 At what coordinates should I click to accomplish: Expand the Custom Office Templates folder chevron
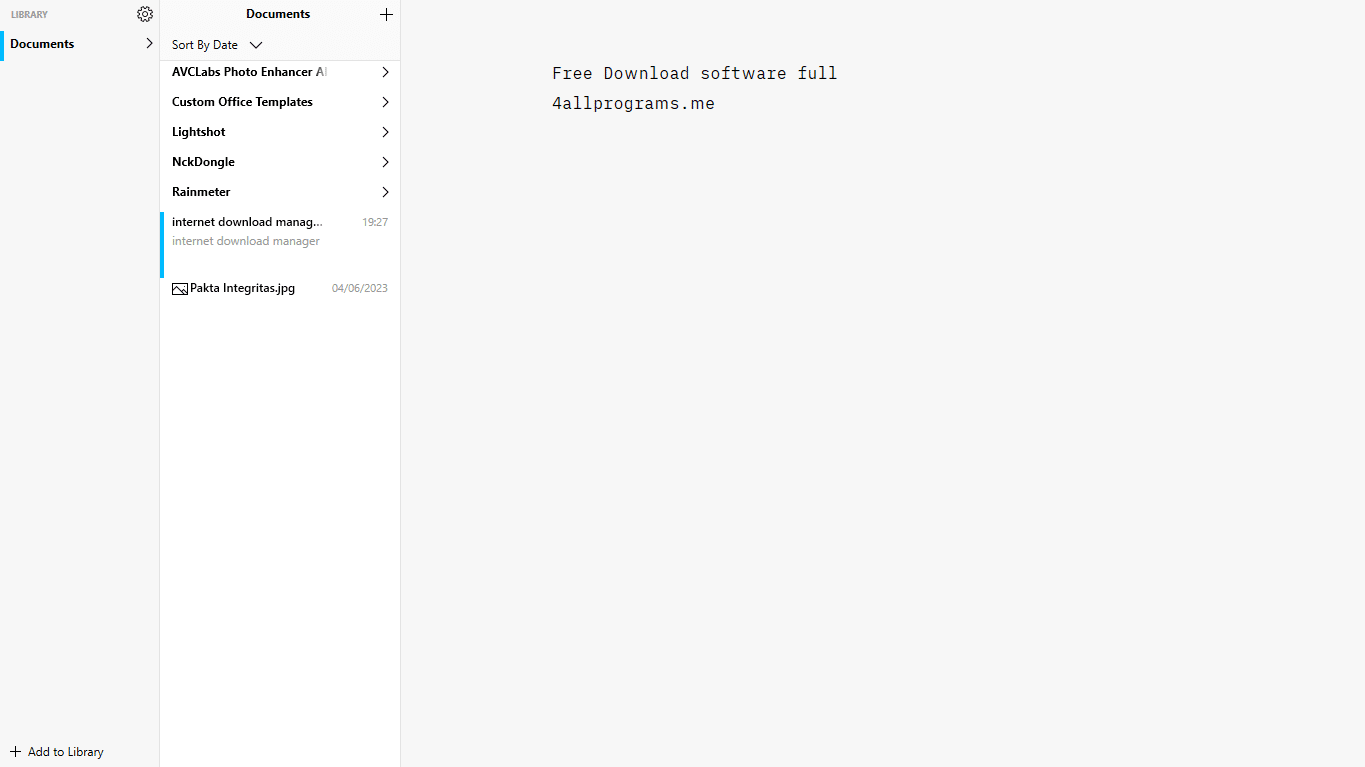click(385, 102)
